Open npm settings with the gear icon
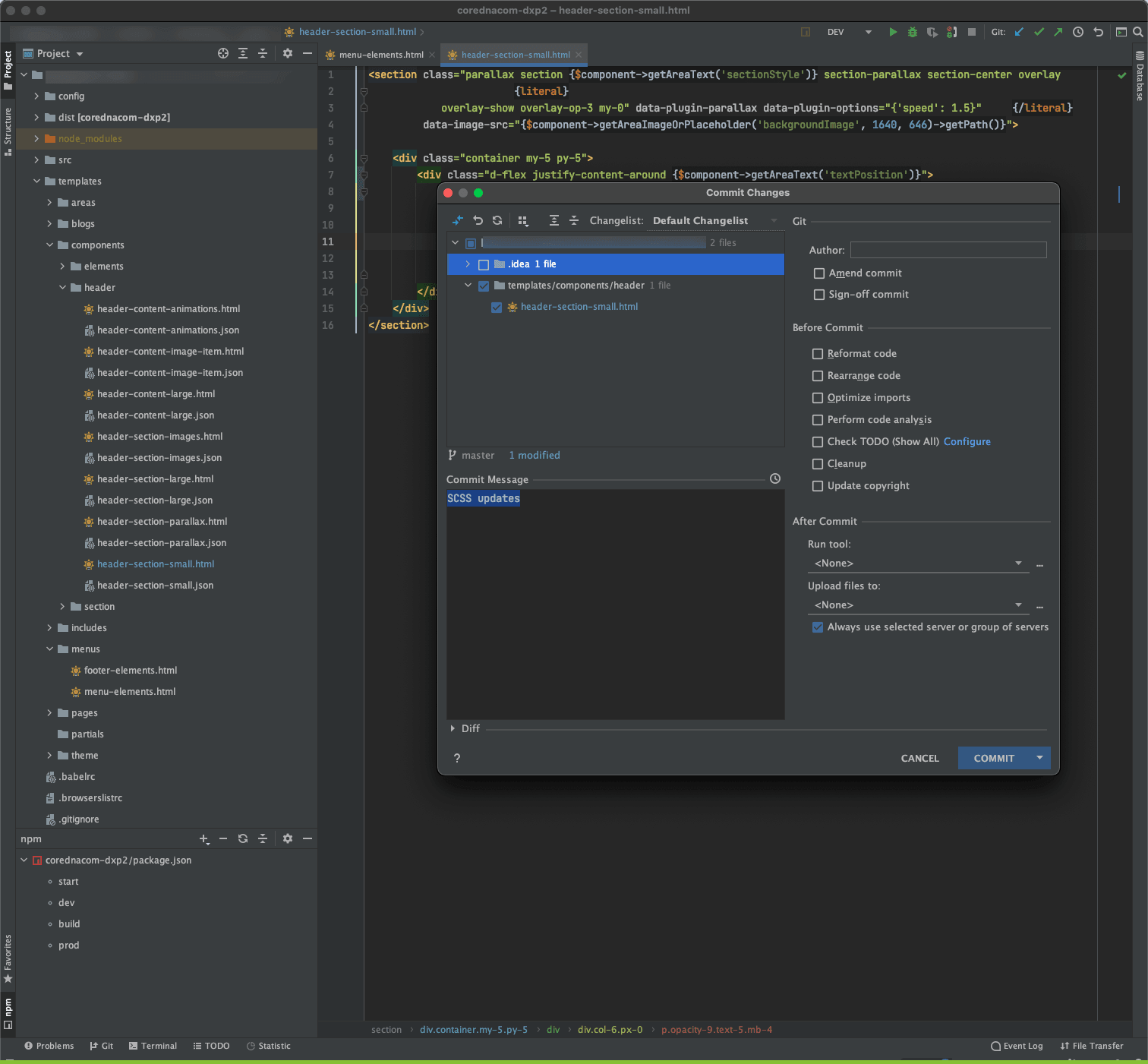The height and width of the screenshot is (1064, 1148). [x=288, y=838]
